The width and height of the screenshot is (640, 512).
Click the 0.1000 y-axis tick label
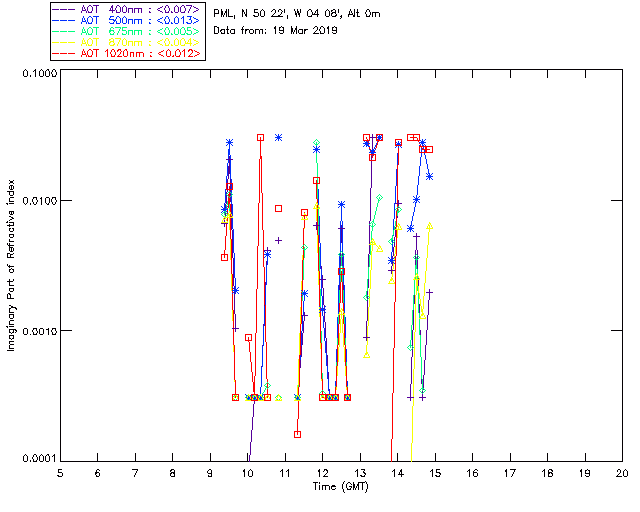[x=40, y=73]
